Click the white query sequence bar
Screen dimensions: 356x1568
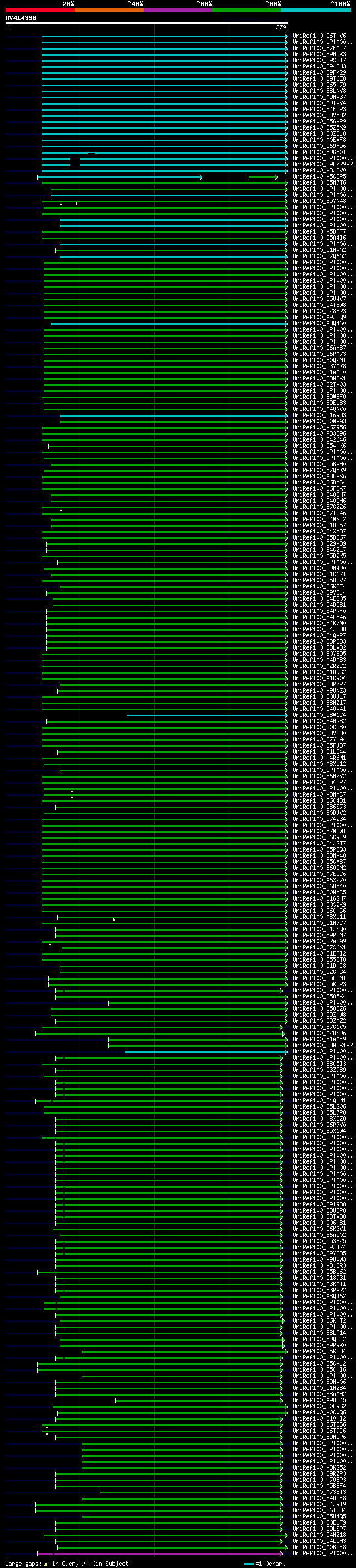147,22
